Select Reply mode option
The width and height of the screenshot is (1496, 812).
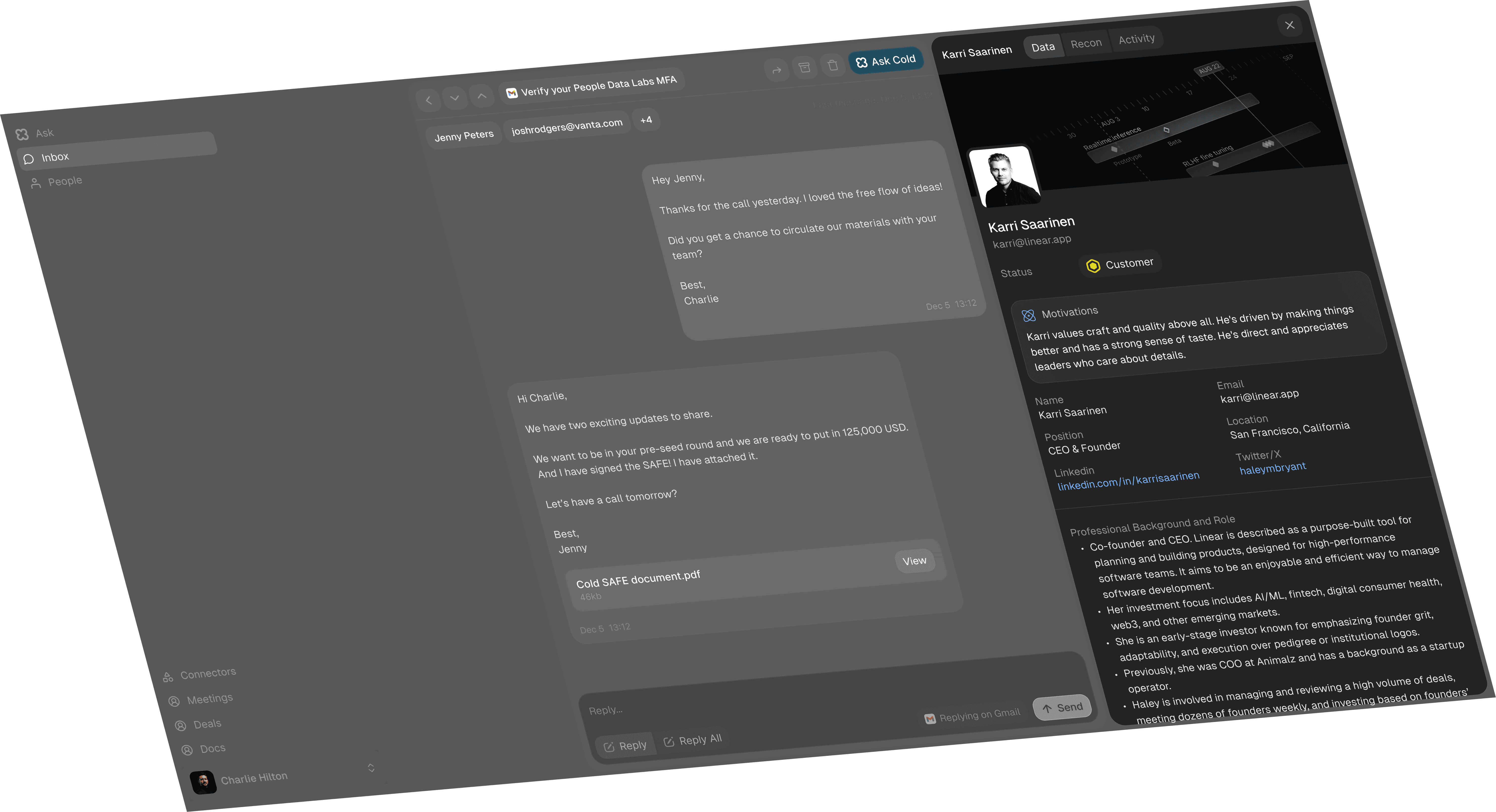click(x=626, y=745)
